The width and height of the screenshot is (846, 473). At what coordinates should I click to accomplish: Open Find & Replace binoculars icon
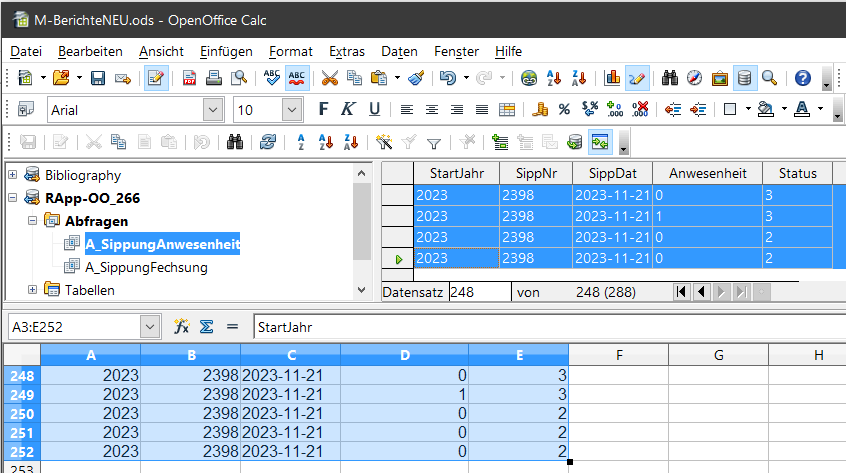pos(670,78)
